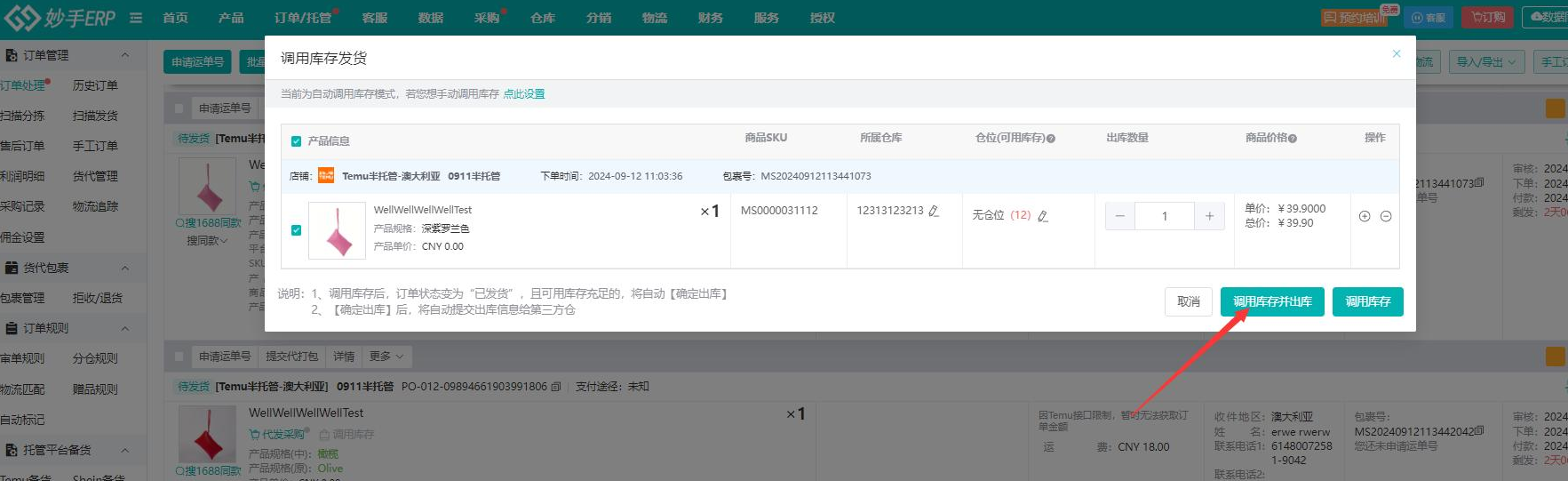Image resolution: width=1568 pixels, height=481 pixels.
Task: Open 历史订单 in the sidebar
Action: 95,85
